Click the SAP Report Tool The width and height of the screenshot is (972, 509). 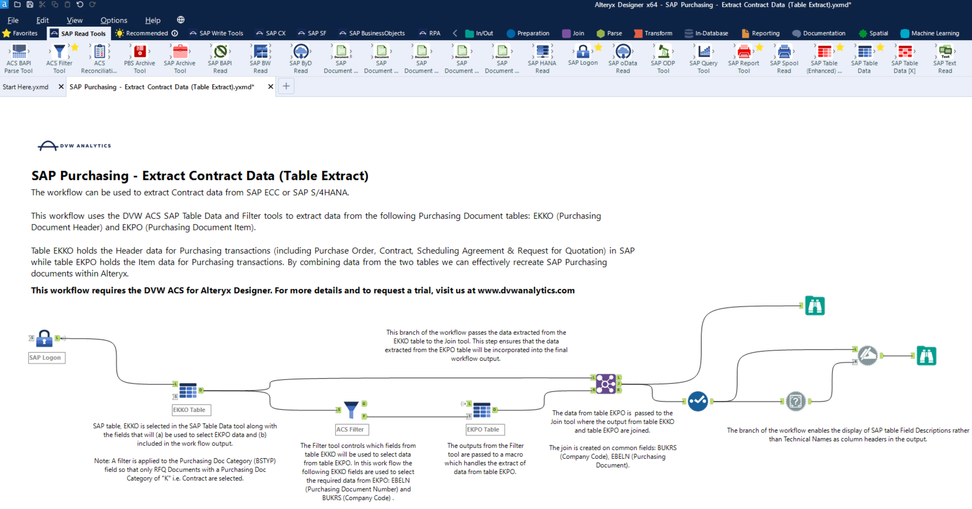click(x=744, y=59)
